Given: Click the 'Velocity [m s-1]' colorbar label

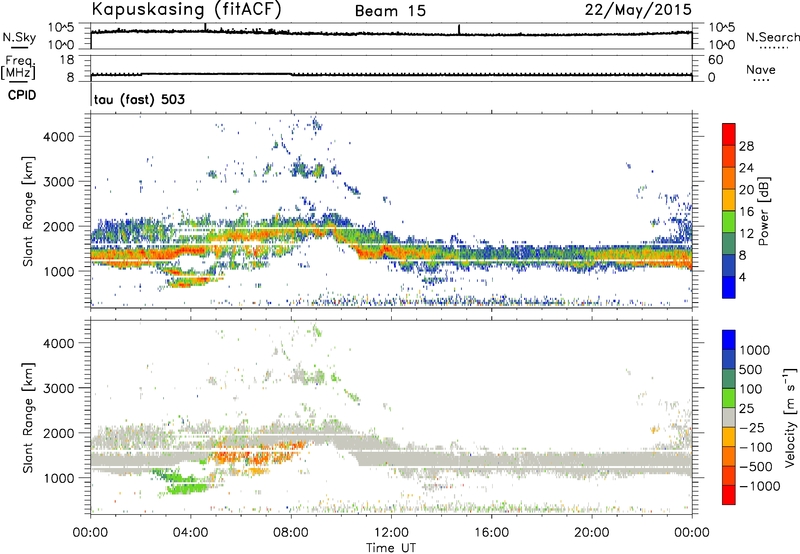Looking at the screenshot, I should (790, 416).
